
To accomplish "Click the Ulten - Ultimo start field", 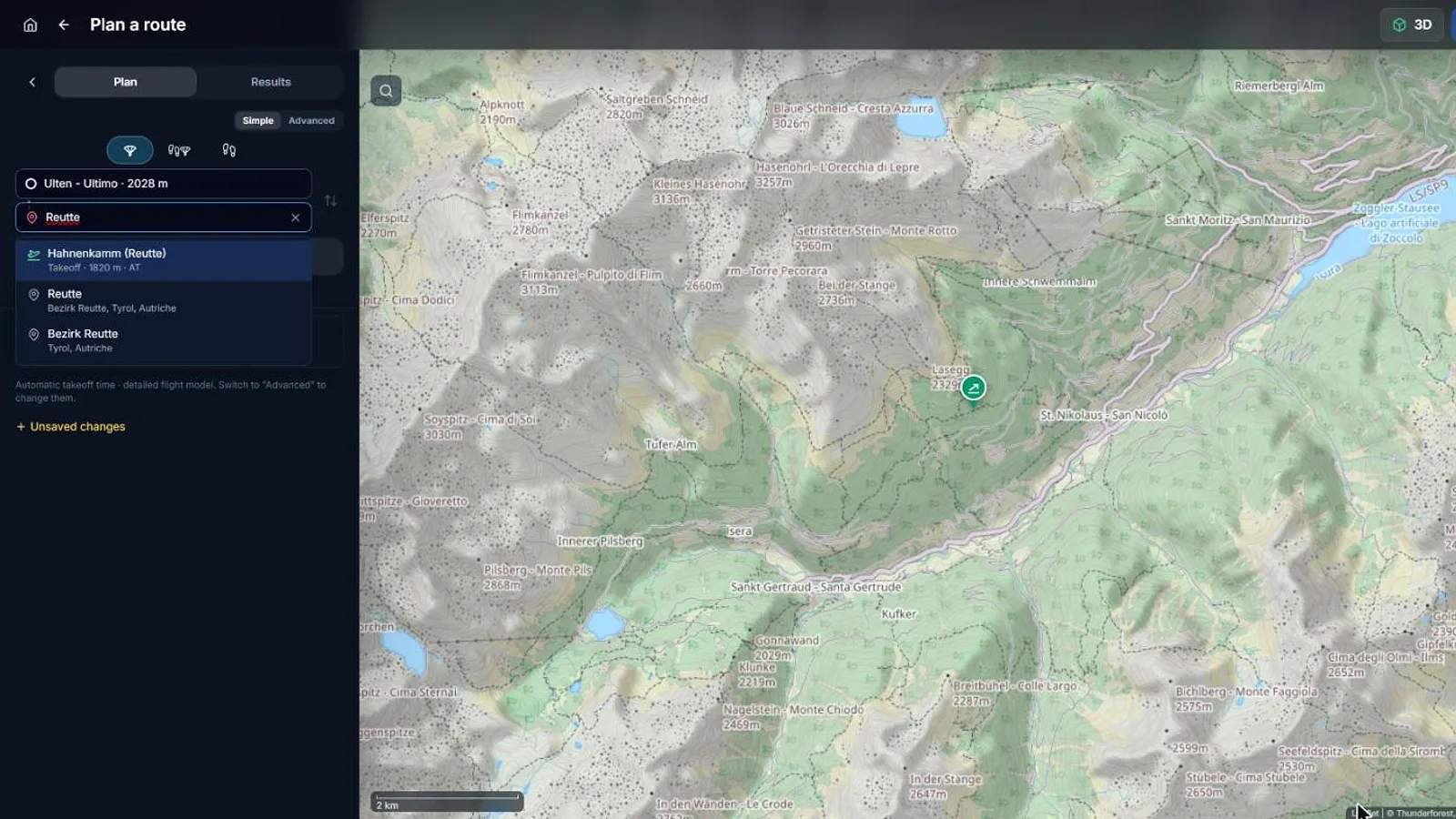I will (x=164, y=184).
